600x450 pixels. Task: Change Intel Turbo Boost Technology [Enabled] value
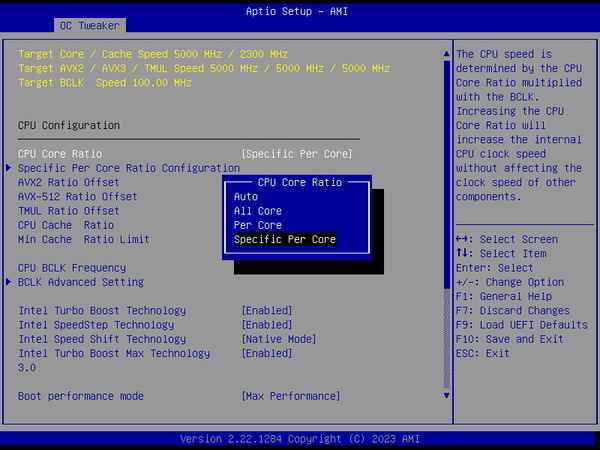(x=267, y=310)
